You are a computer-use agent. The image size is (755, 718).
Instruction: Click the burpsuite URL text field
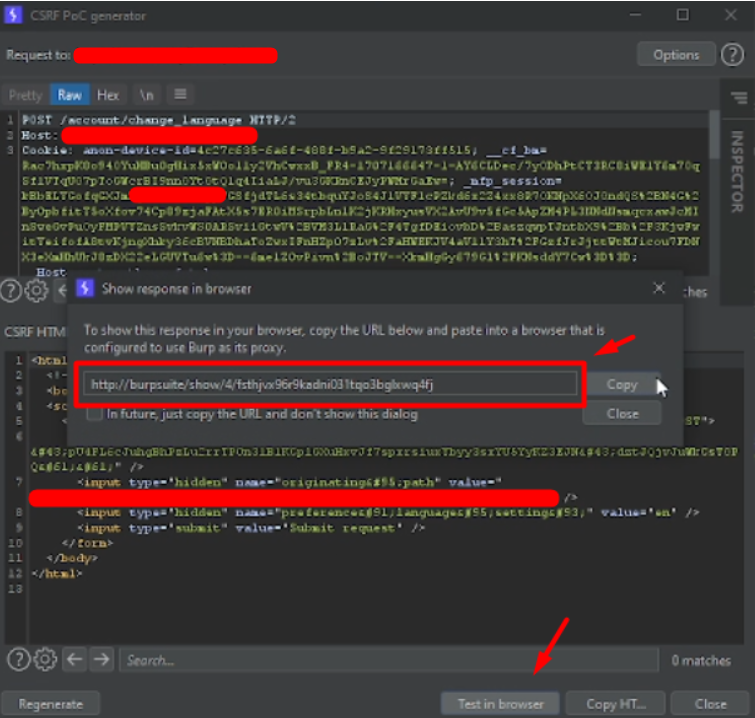coord(330,384)
